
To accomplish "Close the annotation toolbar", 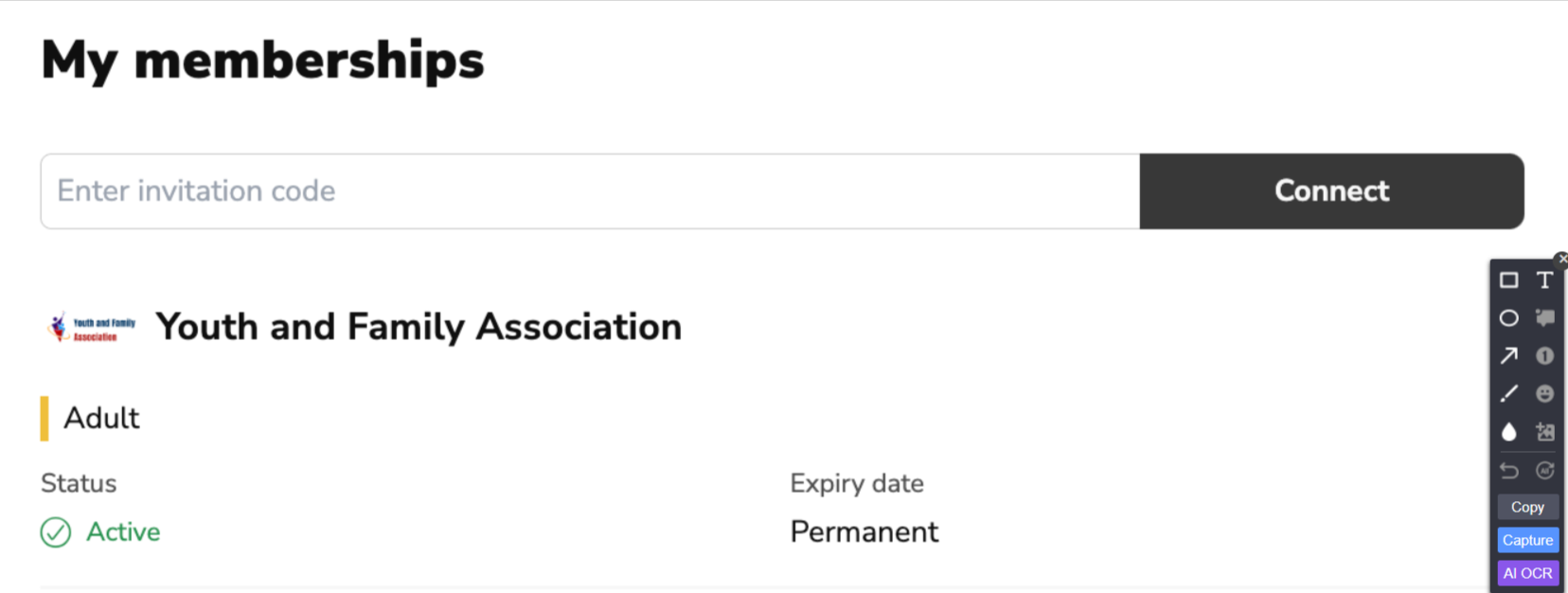I will pos(1561,259).
